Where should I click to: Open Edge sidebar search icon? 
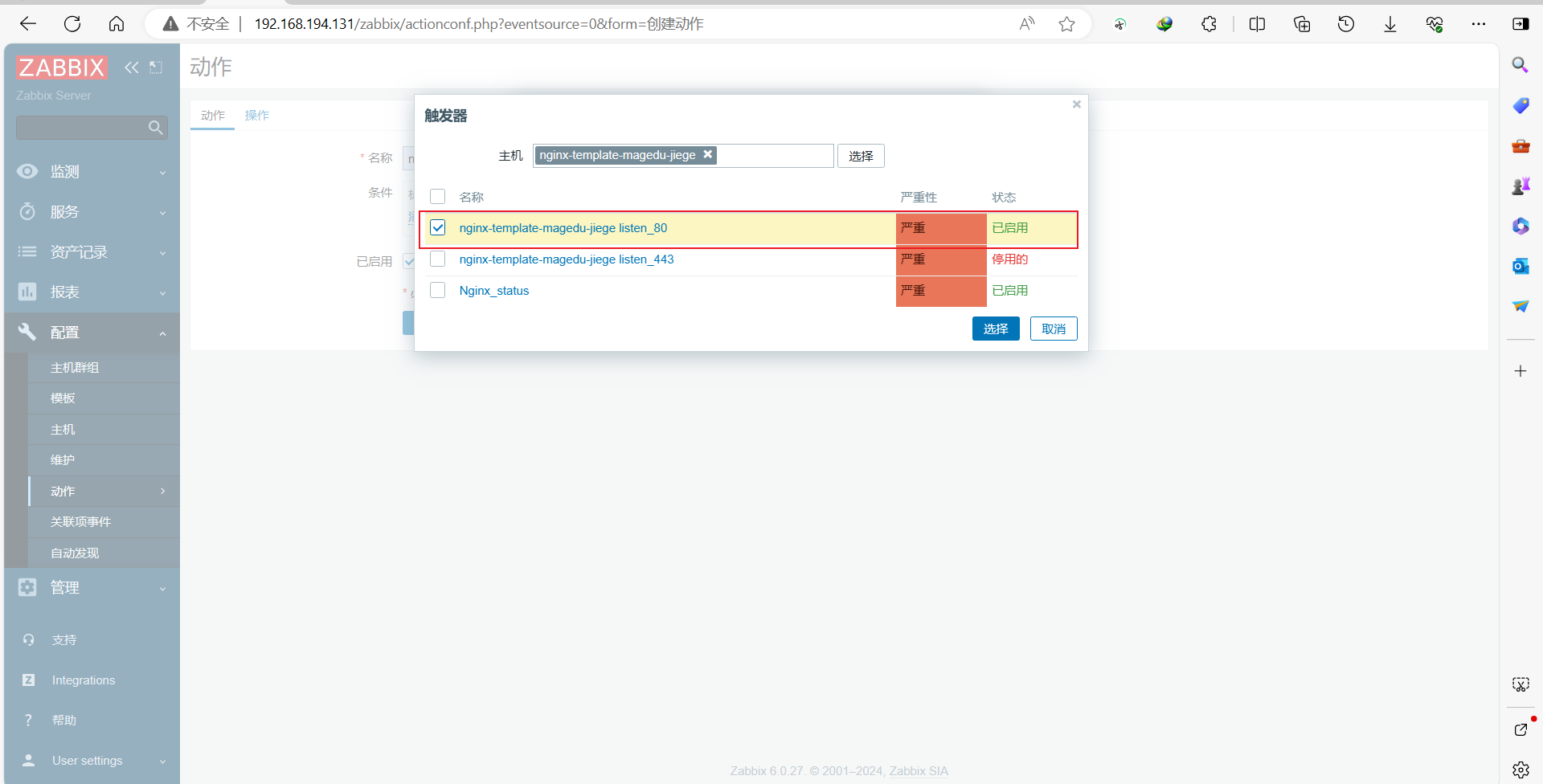pos(1520,65)
